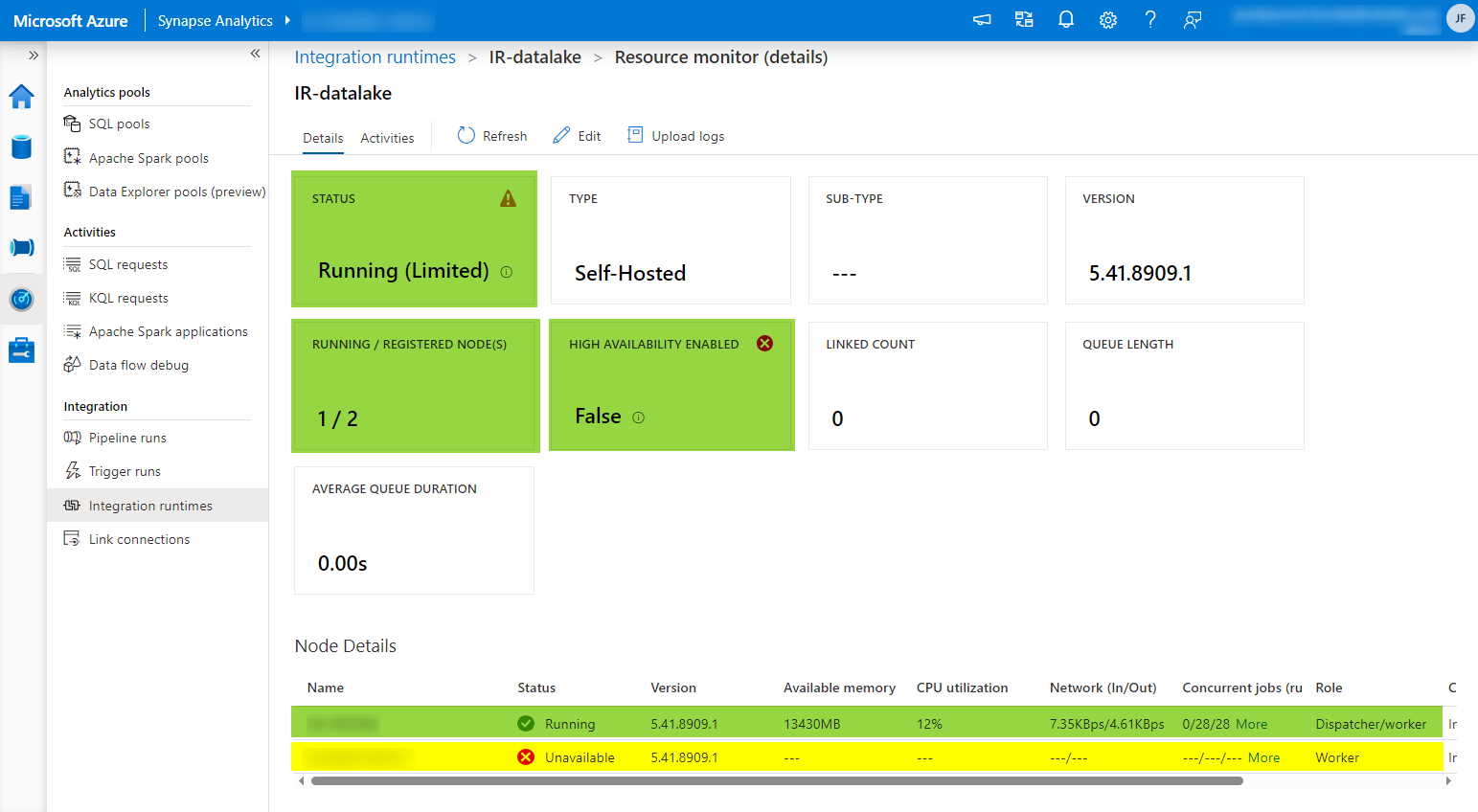Go to Data Explorer pools (preview)
This screenshot has width=1478, height=812.
click(177, 192)
